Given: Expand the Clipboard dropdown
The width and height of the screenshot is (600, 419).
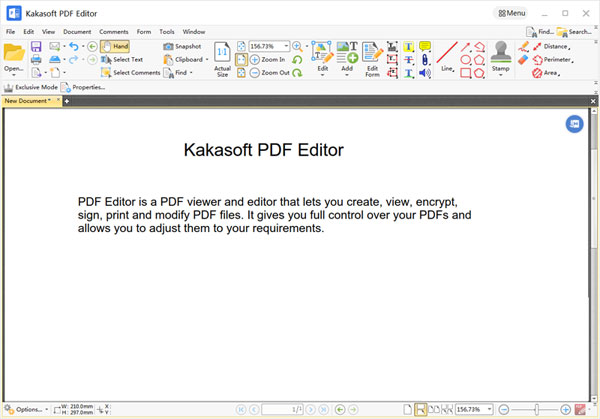Looking at the screenshot, I should point(207,60).
